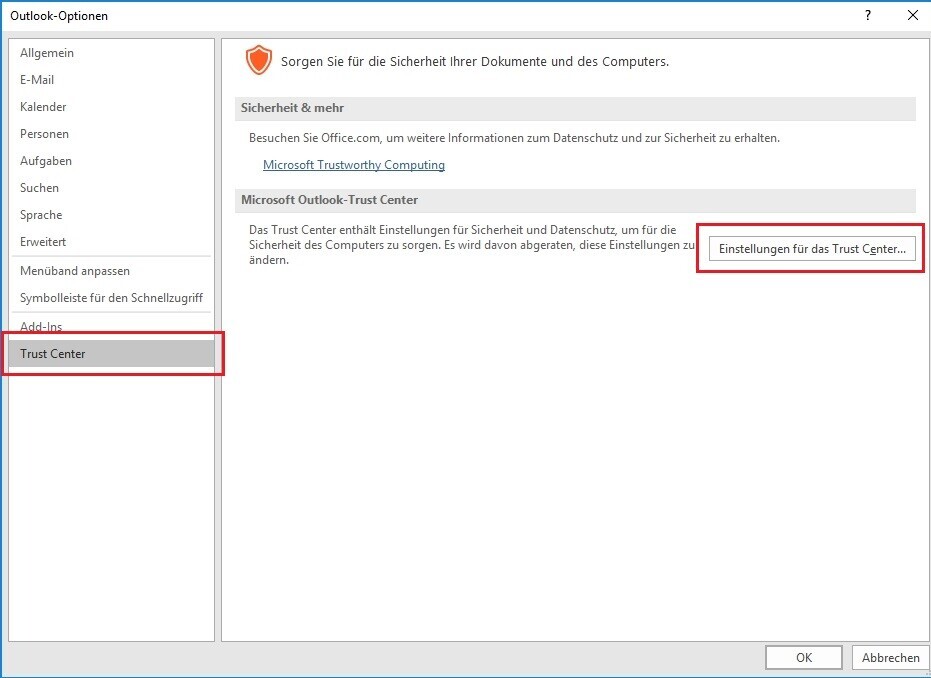
Task: Open Suchen options
Action: (111, 188)
